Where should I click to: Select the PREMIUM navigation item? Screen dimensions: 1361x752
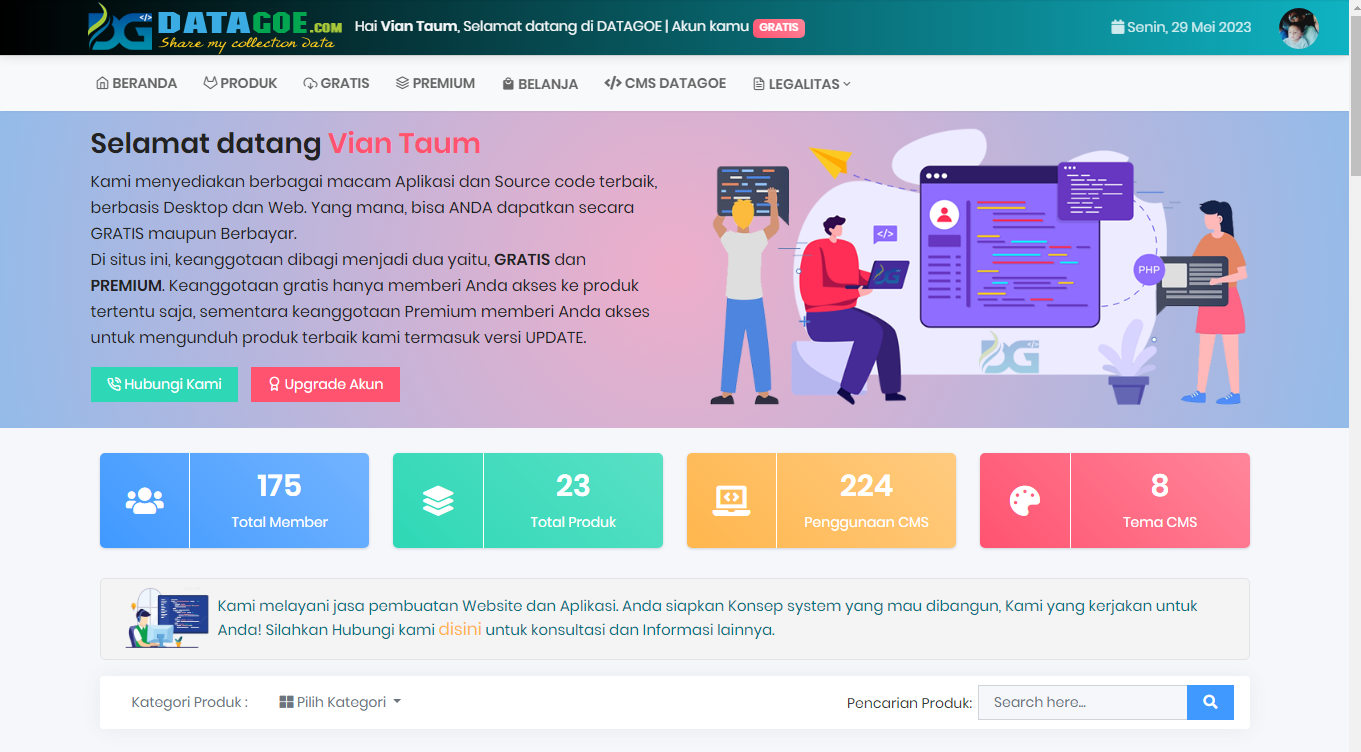(435, 84)
